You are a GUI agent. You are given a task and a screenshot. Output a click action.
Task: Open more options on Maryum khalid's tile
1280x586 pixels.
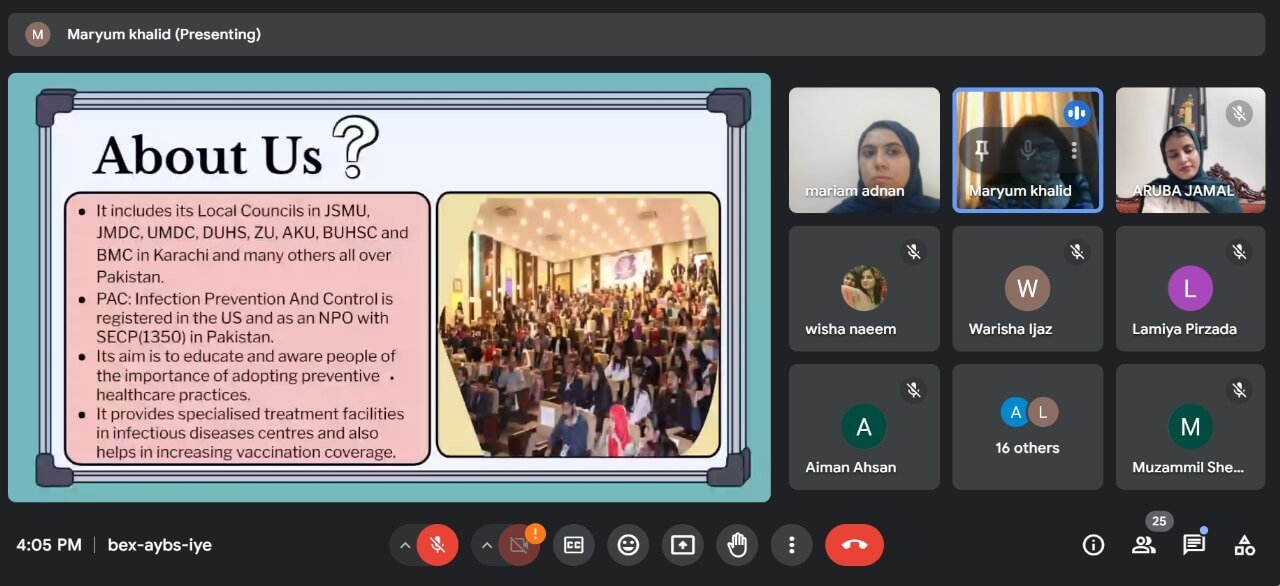pyautogui.click(x=1074, y=150)
